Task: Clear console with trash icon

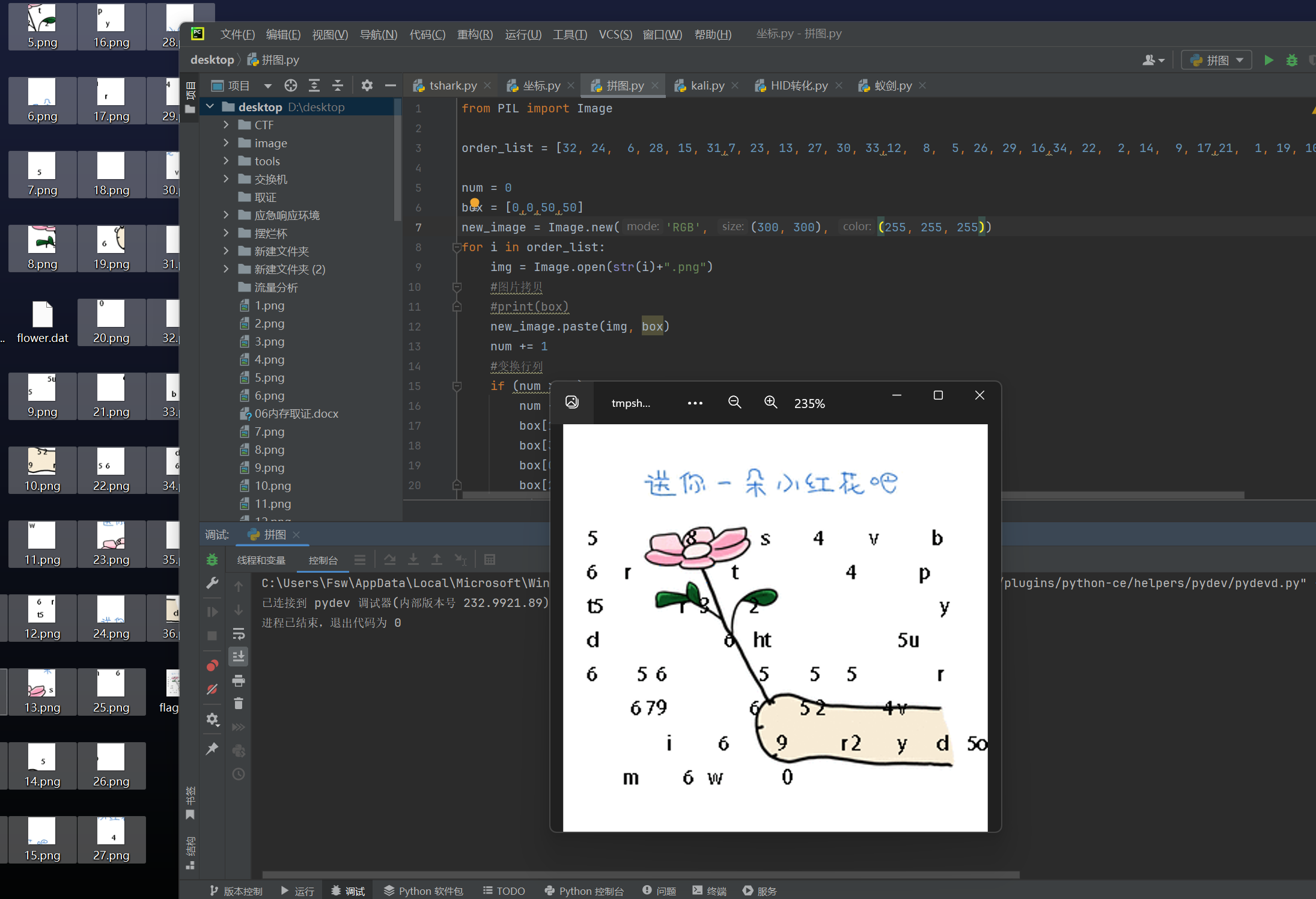Action: coord(239,703)
